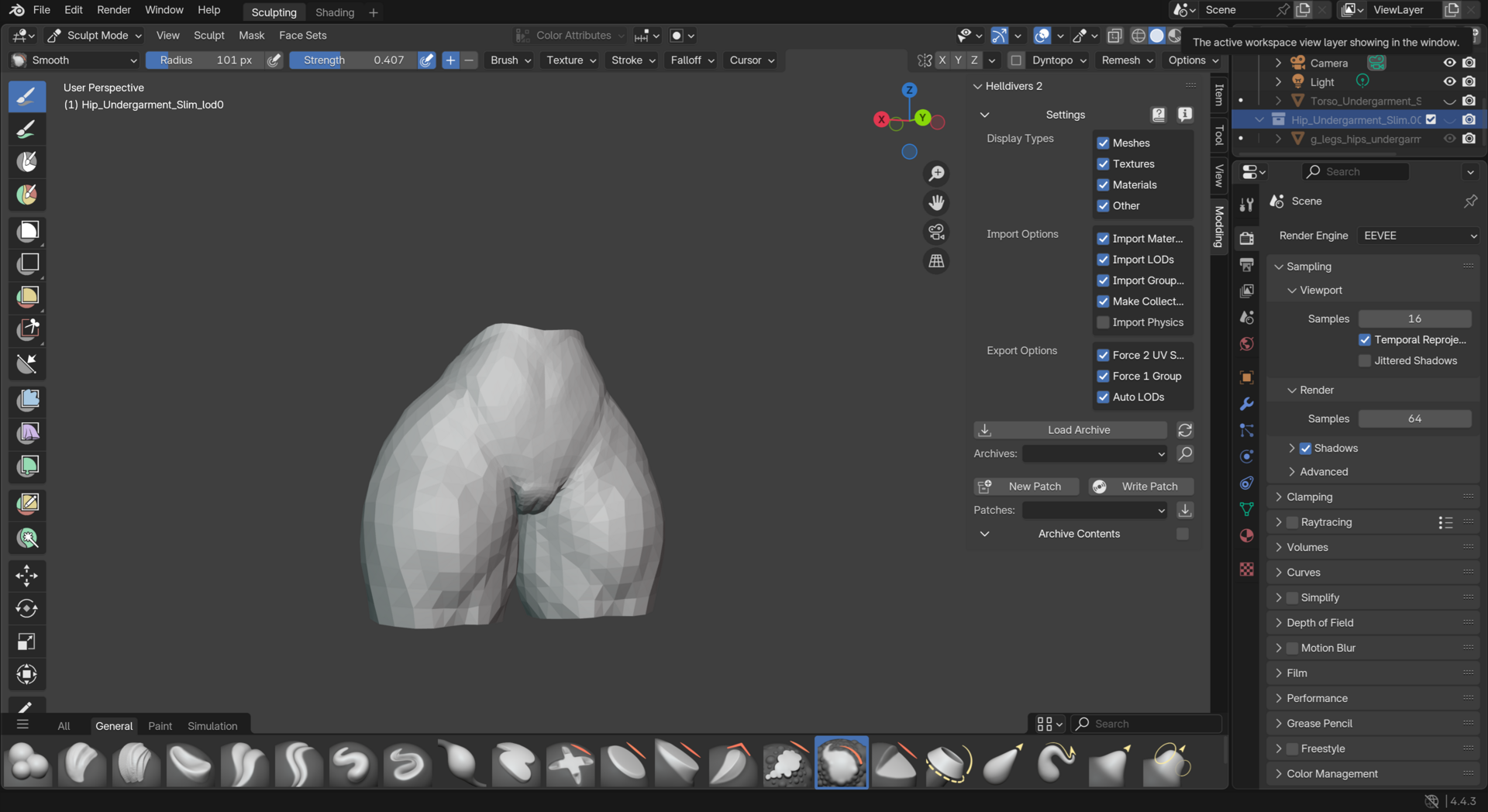
Task: Select the Box Mask tool
Action: (x=27, y=231)
